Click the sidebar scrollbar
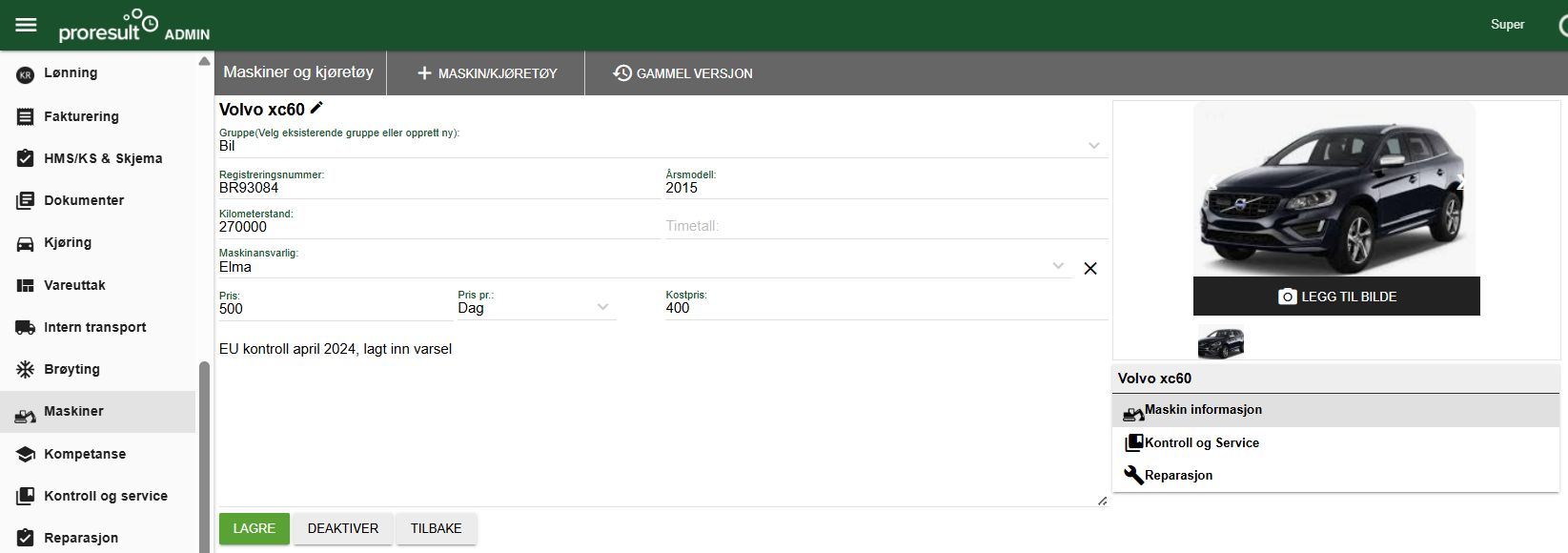The width and height of the screenshot is (1568, 553). point(204,456)
